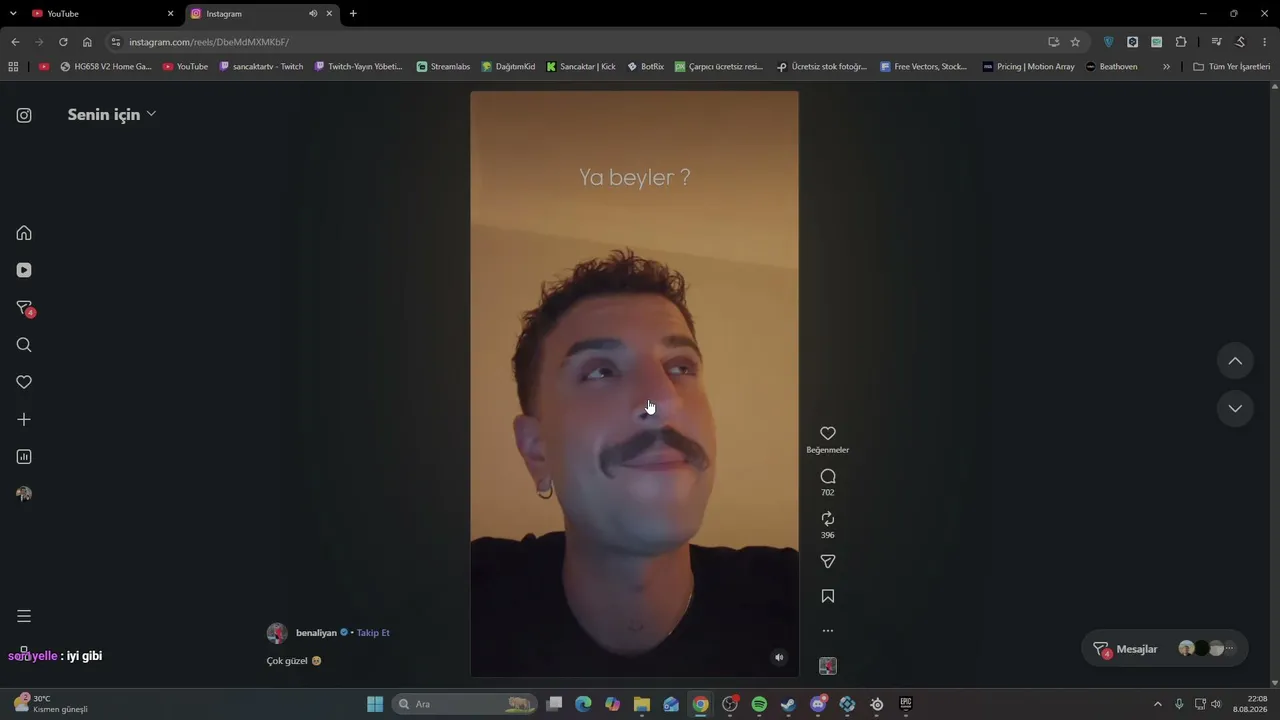1280x720 pixels.
Task: Open the 'Pricing | Motion Array' bookmark
Action: pyautogui.click(x=1029, y=67)
